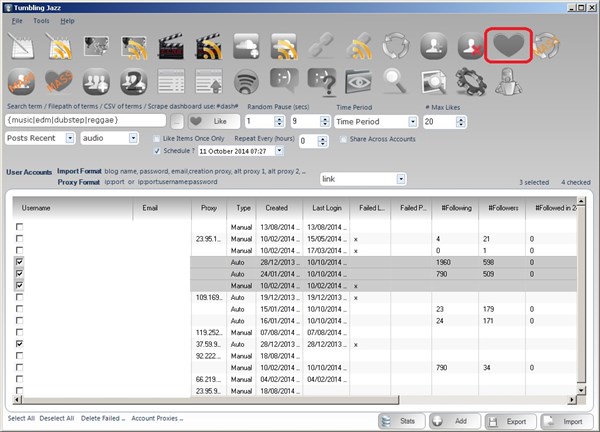The height and width of the screenshot is (432, 600).
Task: Open the follow user tool
Action: tap(433, 46)
